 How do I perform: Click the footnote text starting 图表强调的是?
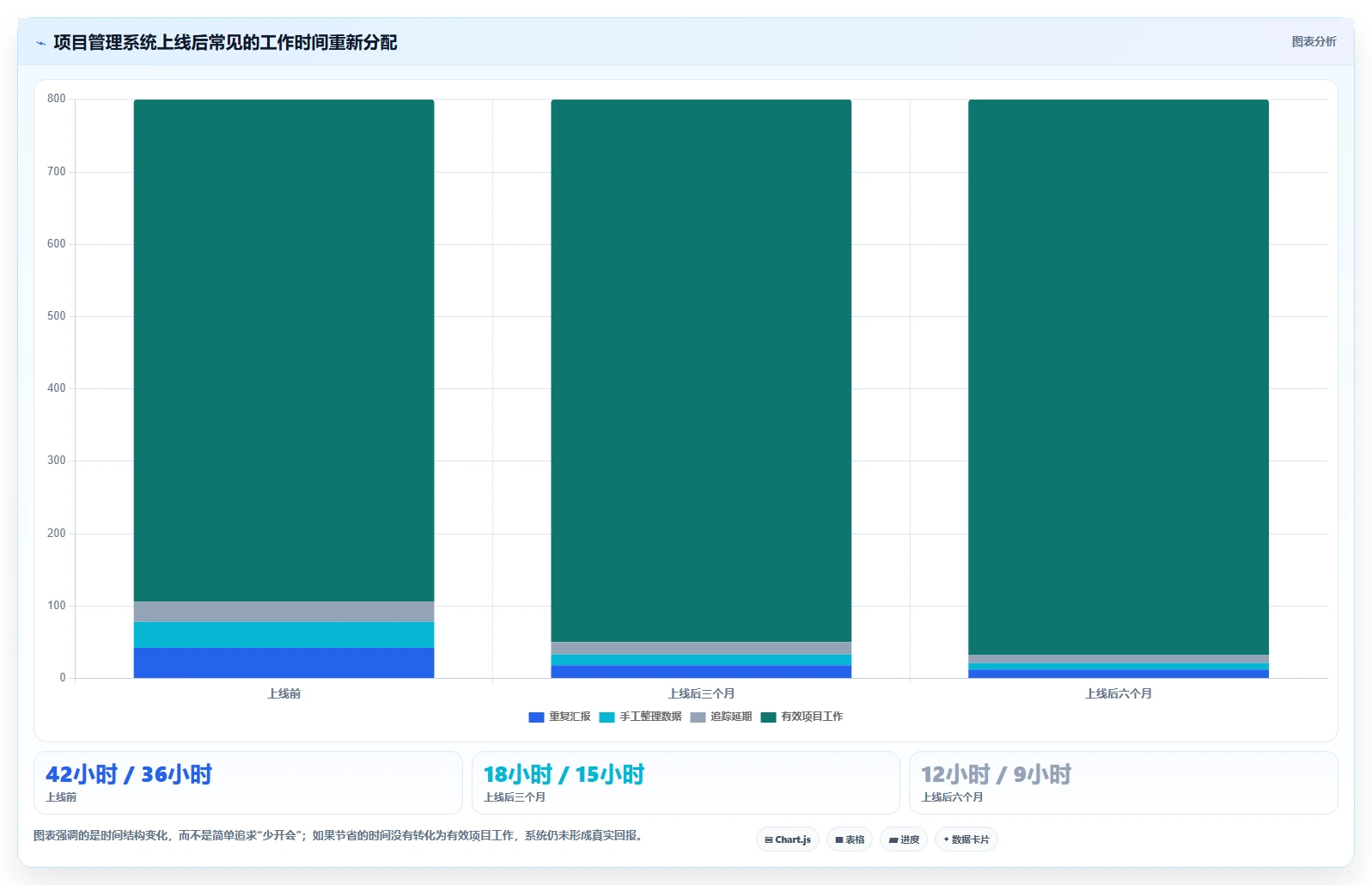(339, 835)
